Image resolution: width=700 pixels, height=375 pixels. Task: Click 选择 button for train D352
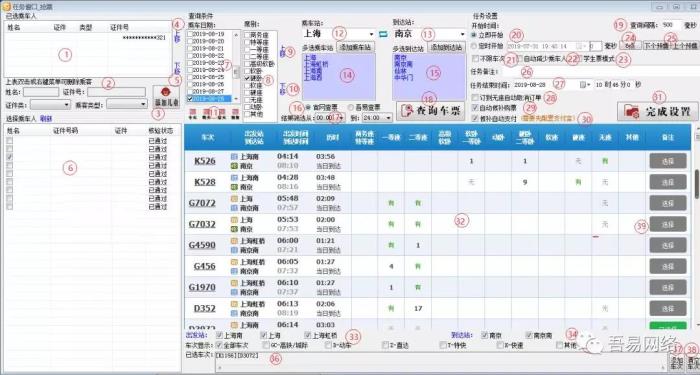668,308
